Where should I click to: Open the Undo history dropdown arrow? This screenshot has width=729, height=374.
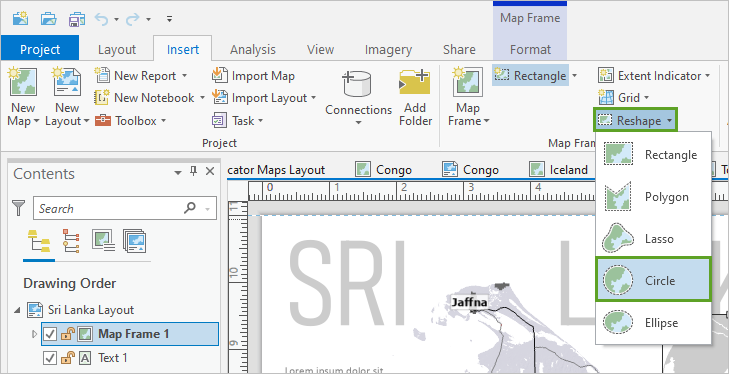[116, 20]
